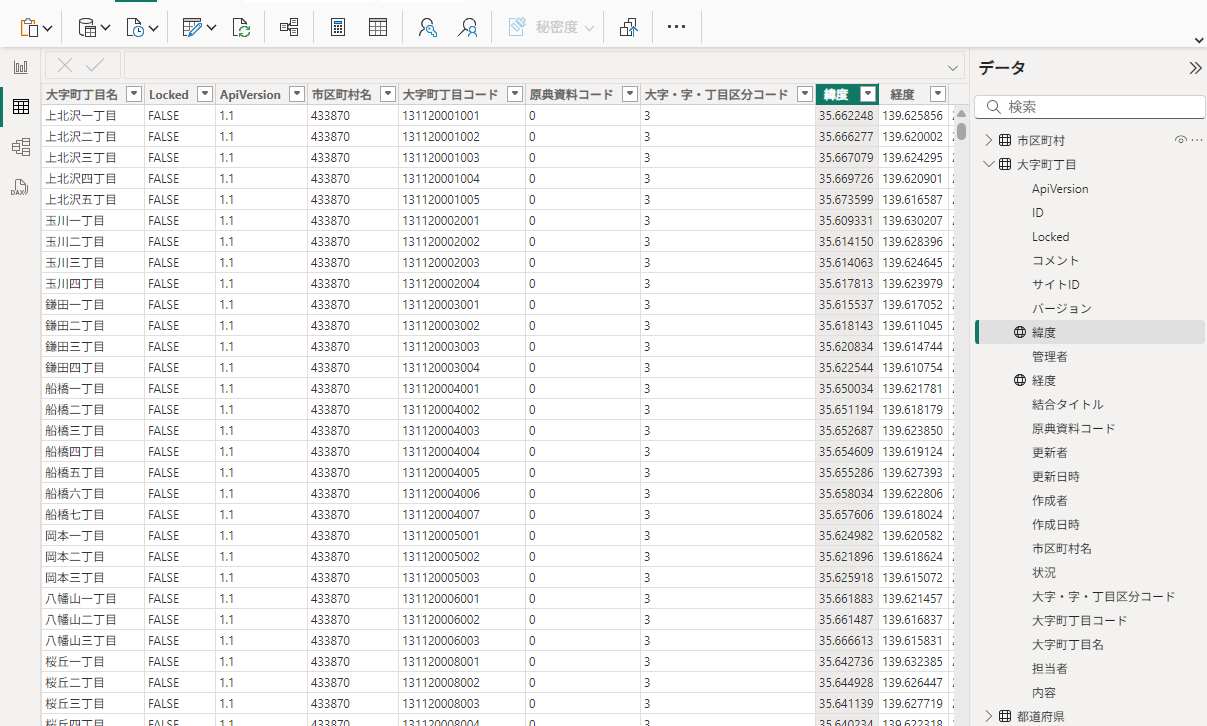Select the 結合タイトル field in データ pane
The height and width of the screenshot is (726, 1207).
coord(1068,404)
